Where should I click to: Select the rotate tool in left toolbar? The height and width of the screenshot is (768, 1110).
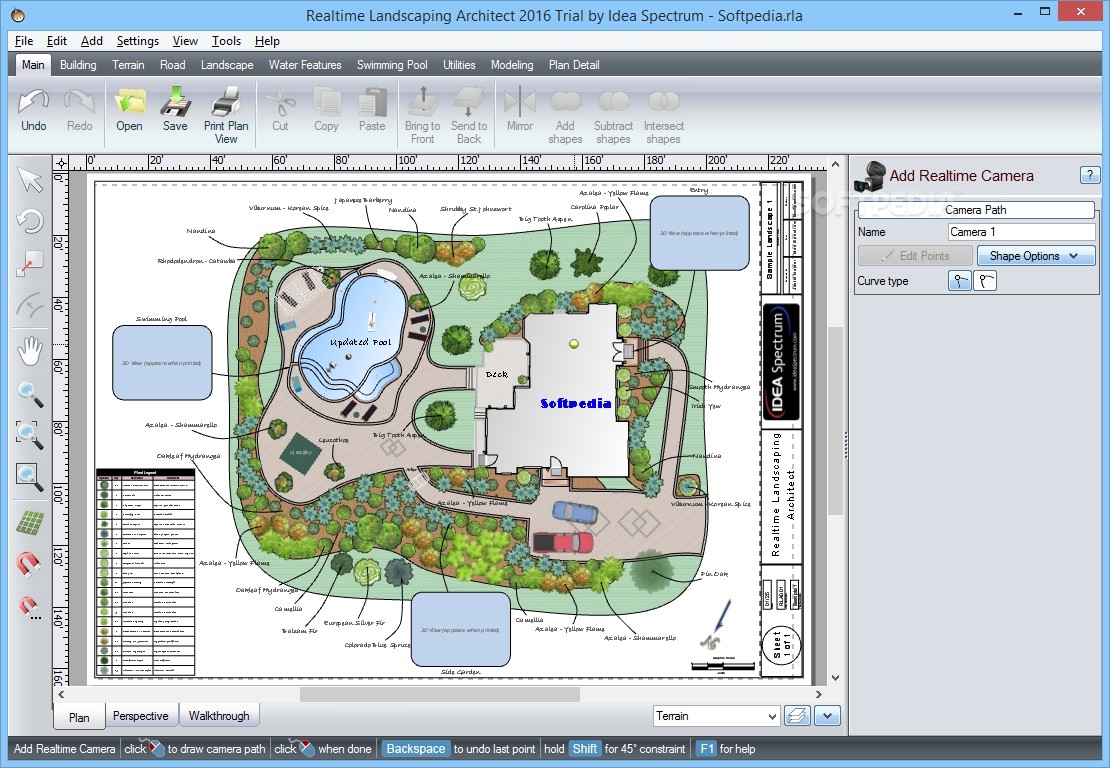[30, 221]
